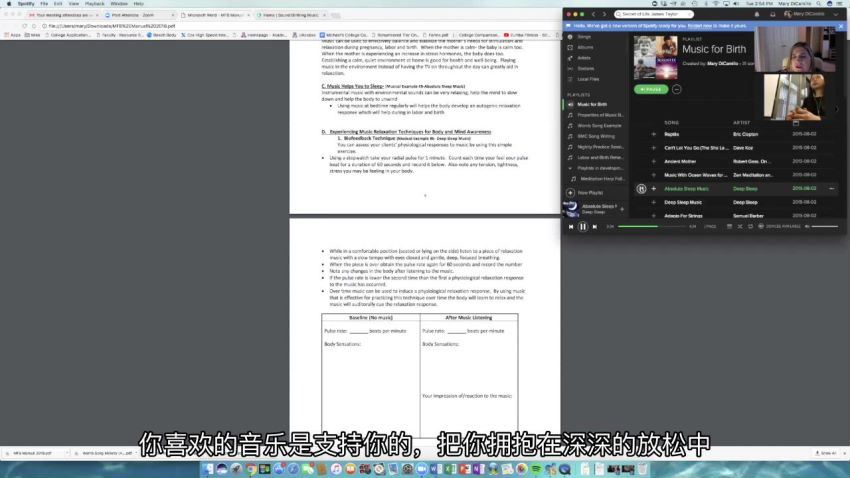Select the BMC Song Writing playlist
Image resolution: width=850 pixels, height=478 pixels.
click(596, 137)
